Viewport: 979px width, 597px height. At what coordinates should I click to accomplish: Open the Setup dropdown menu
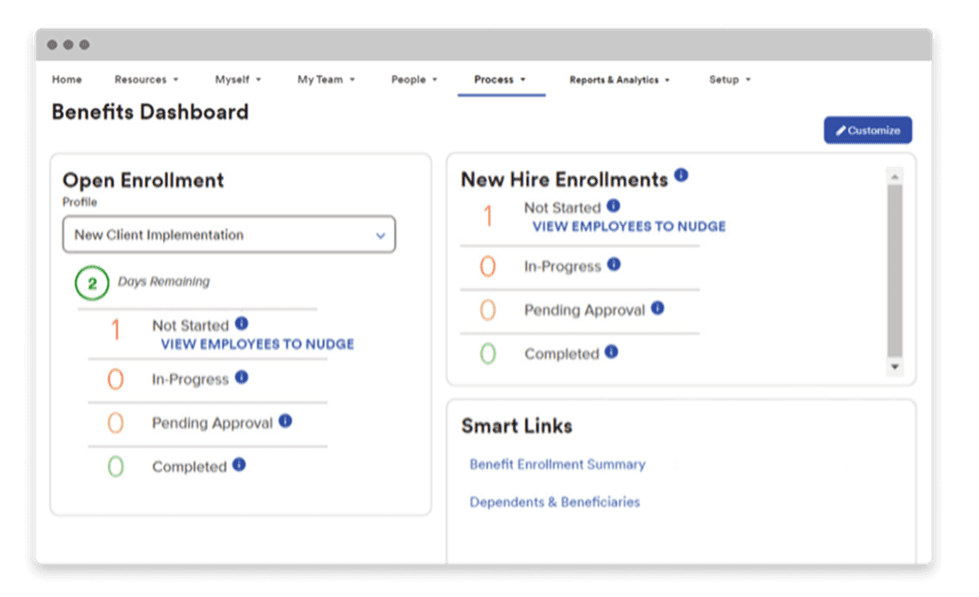click(729, 79)
